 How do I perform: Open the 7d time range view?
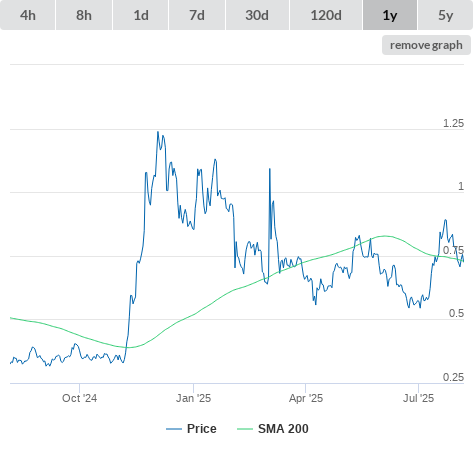197,15
